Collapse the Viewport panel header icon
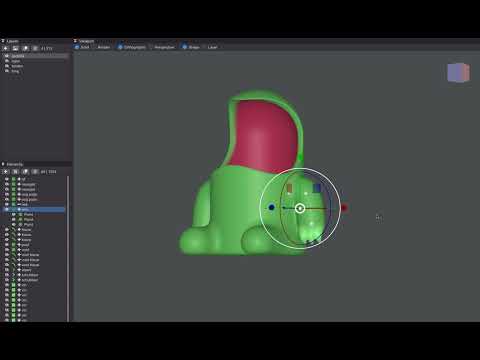 point(75,41)
